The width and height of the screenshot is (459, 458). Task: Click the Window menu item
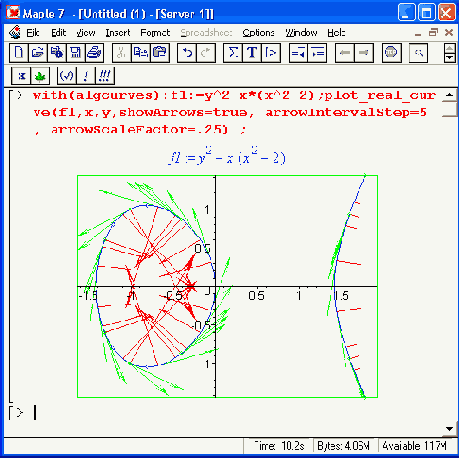click(301, 33)
